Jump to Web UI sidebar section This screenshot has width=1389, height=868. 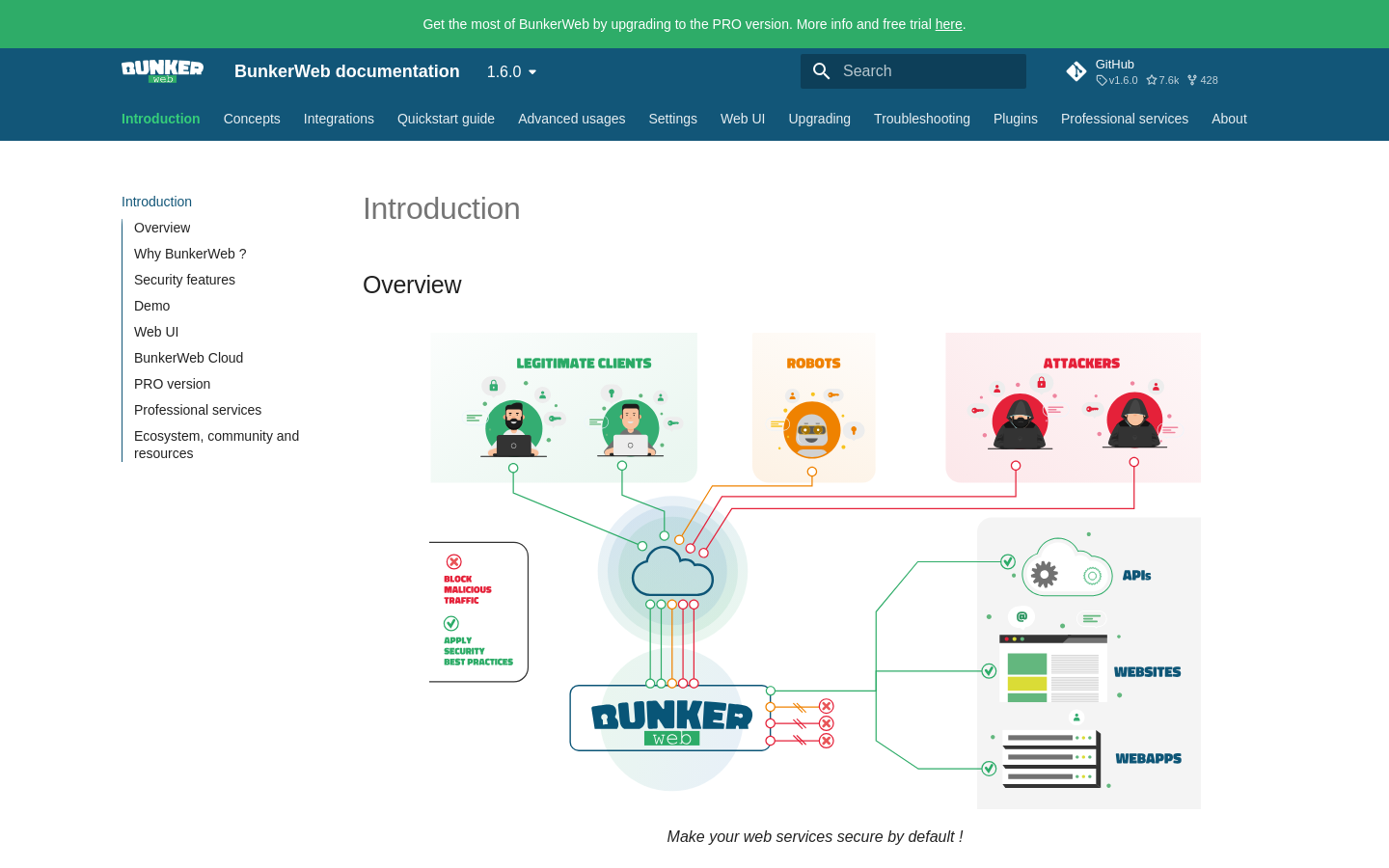click(x=156, y=332)
